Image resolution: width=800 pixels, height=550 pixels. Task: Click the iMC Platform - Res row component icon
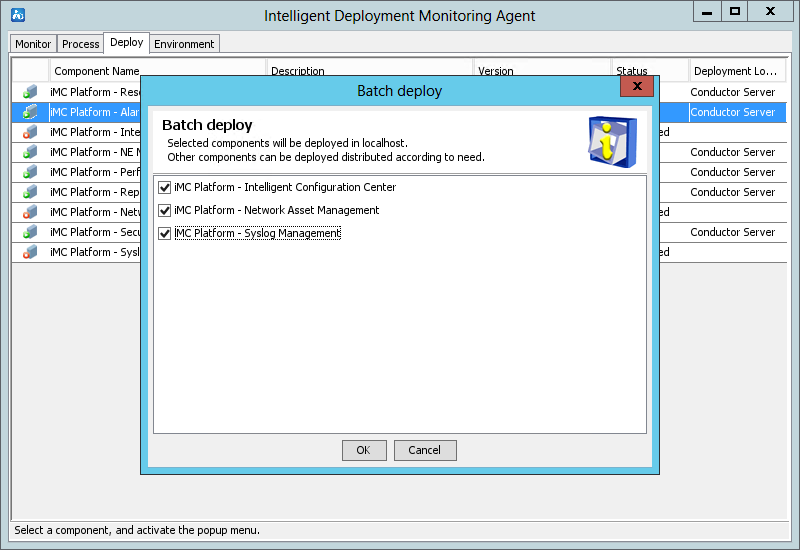(x=30, y=92)
